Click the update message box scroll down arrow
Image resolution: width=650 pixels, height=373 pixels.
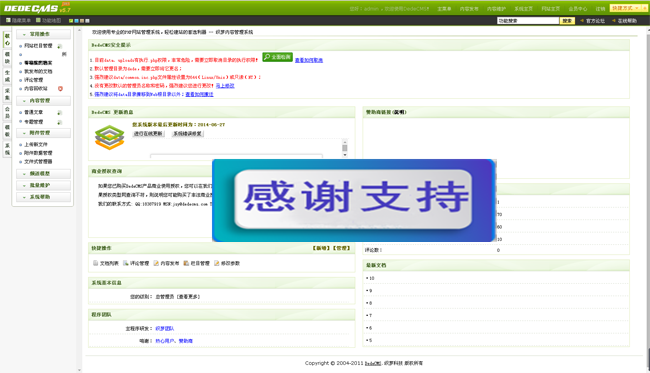pyautogui.click(x=344, y=155)
